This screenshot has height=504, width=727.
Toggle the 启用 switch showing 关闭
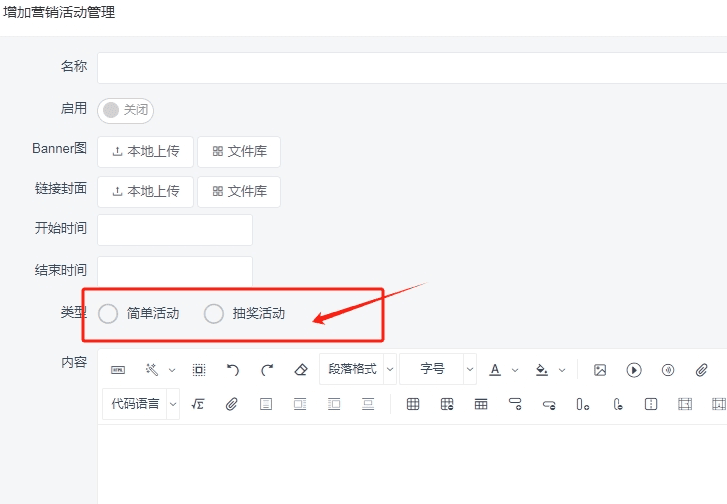[125, 110]
